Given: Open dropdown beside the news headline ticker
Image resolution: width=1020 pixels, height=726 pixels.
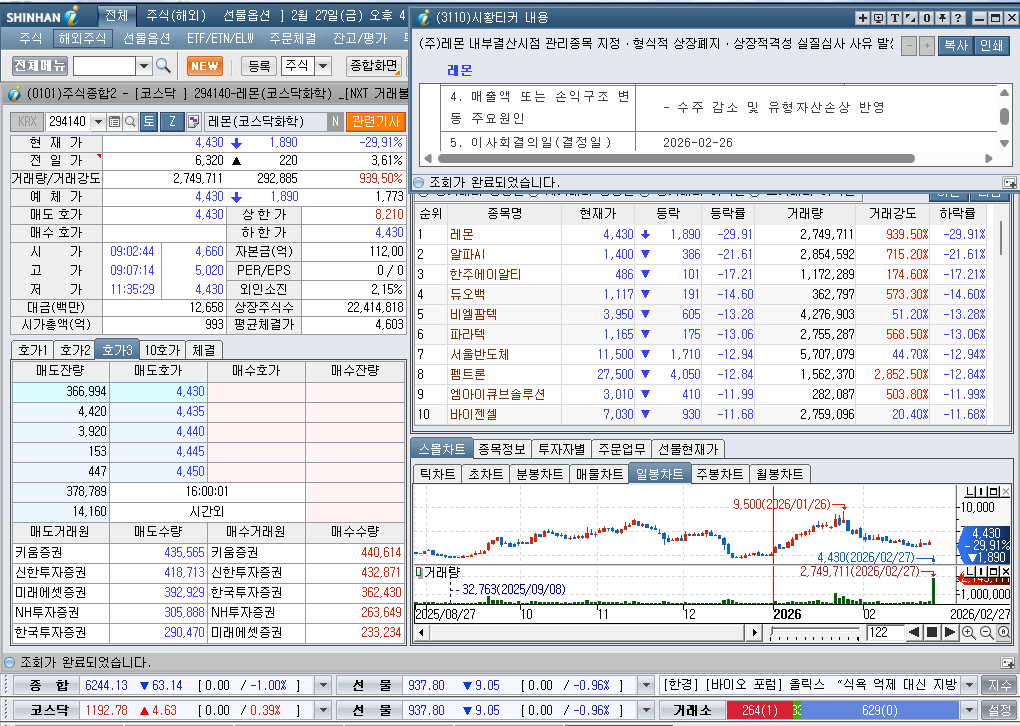Looking at the screenshot, I should (x=969, y=685).
